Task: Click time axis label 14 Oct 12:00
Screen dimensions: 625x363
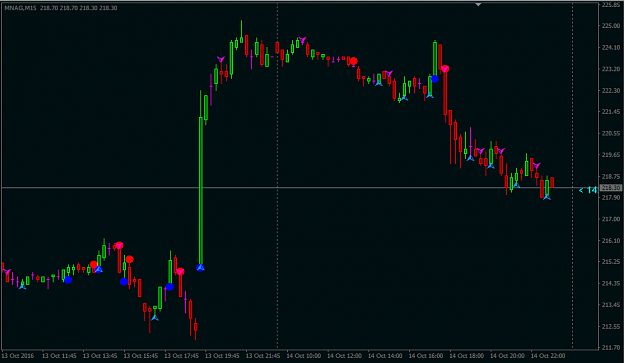Action: 344,355
